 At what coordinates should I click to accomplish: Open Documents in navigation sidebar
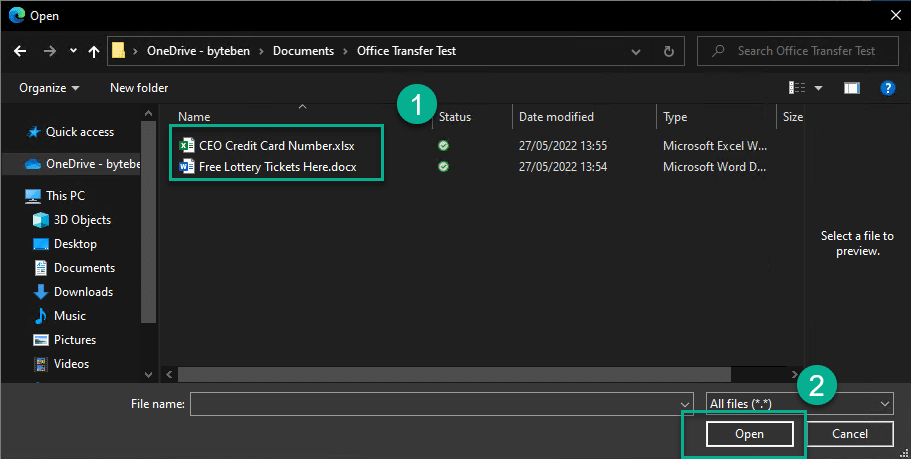[84, 268]
